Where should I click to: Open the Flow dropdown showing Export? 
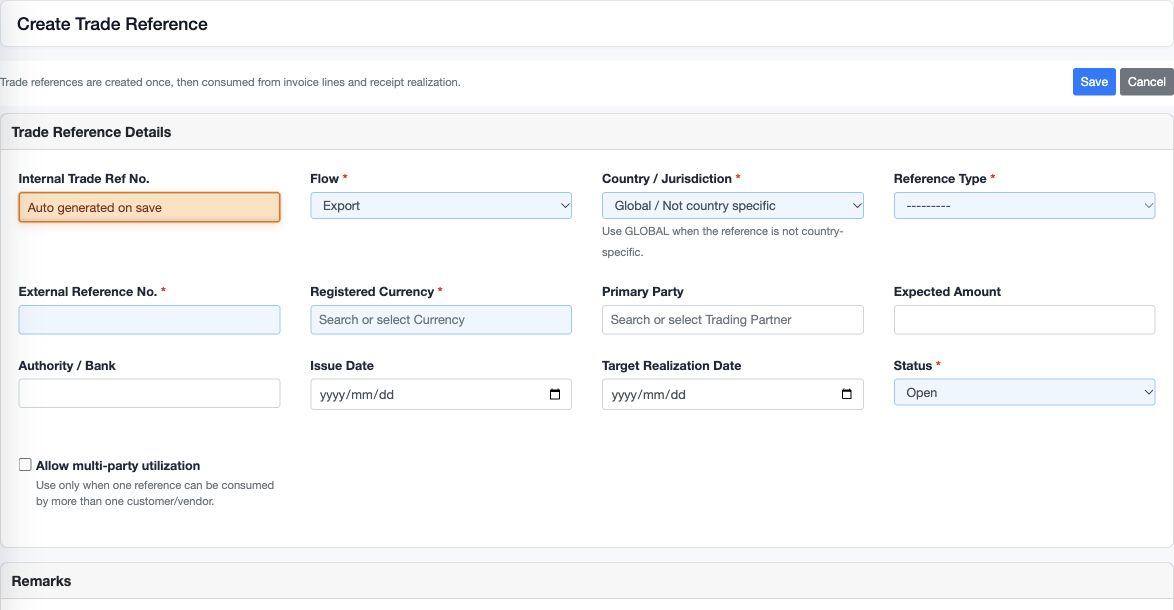(441, 206)
